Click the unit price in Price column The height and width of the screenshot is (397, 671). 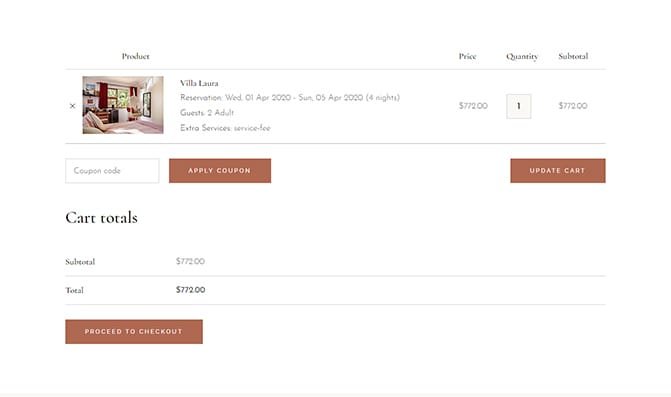[x=473, y=106]
